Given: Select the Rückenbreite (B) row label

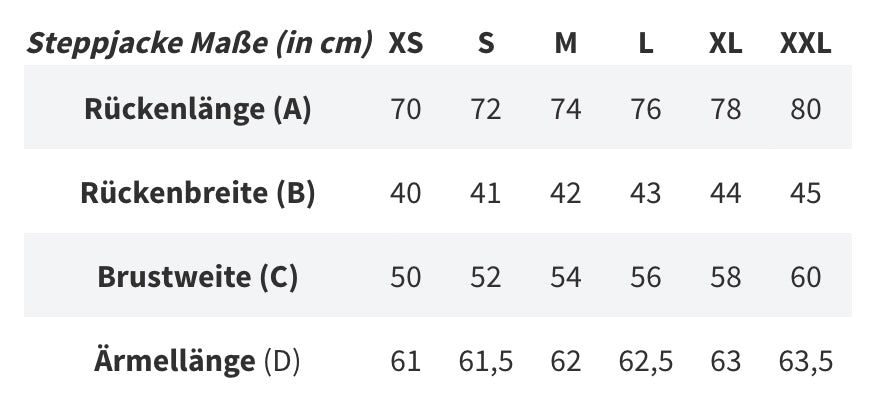Looking at the screenshot, I should click(198, 192).
